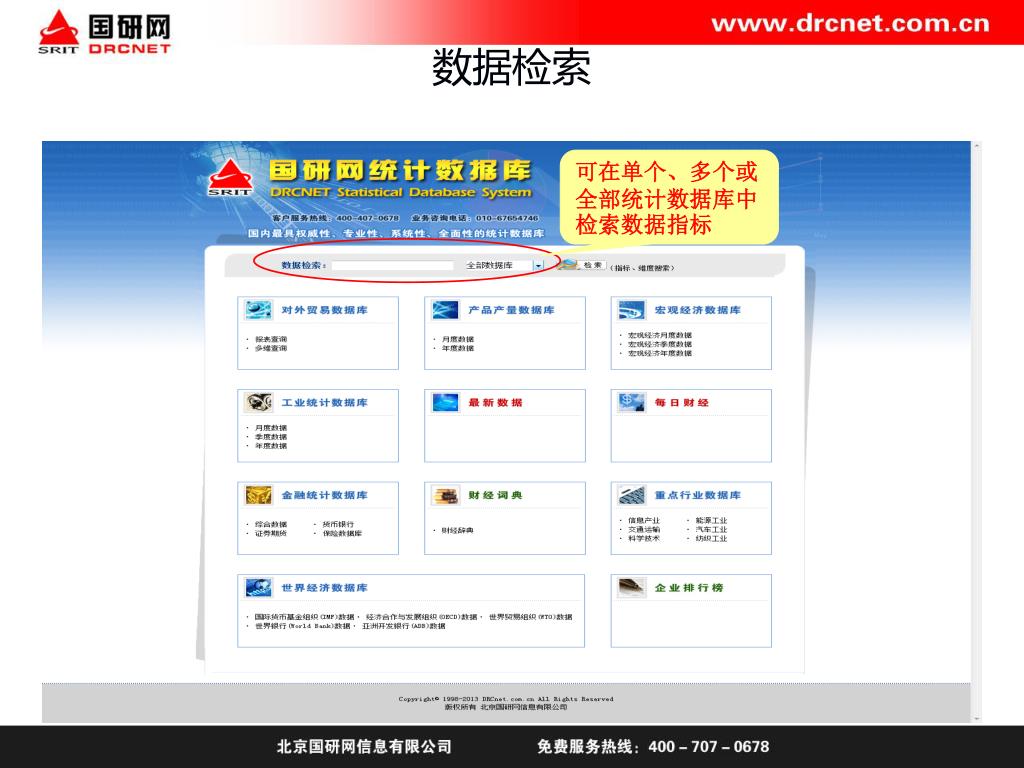Click the 对外贸易数据库 card icon
This screenshot has width=1024, height=768.
click(258, 310)
